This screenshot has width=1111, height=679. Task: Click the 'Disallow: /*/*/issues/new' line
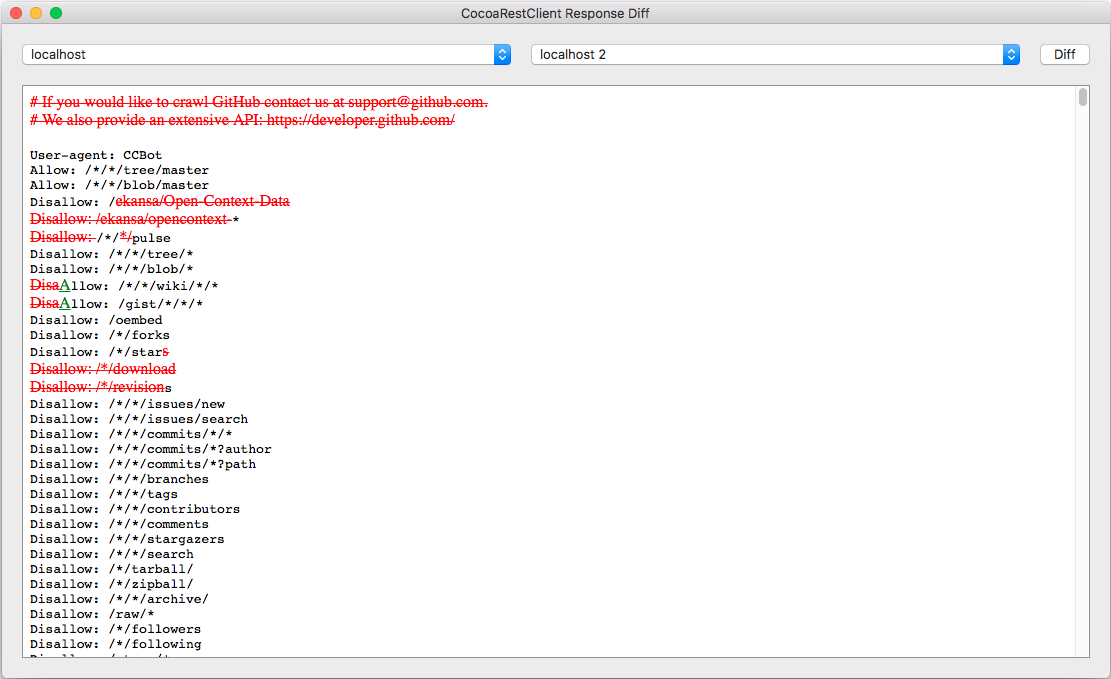tap(128, 404)
